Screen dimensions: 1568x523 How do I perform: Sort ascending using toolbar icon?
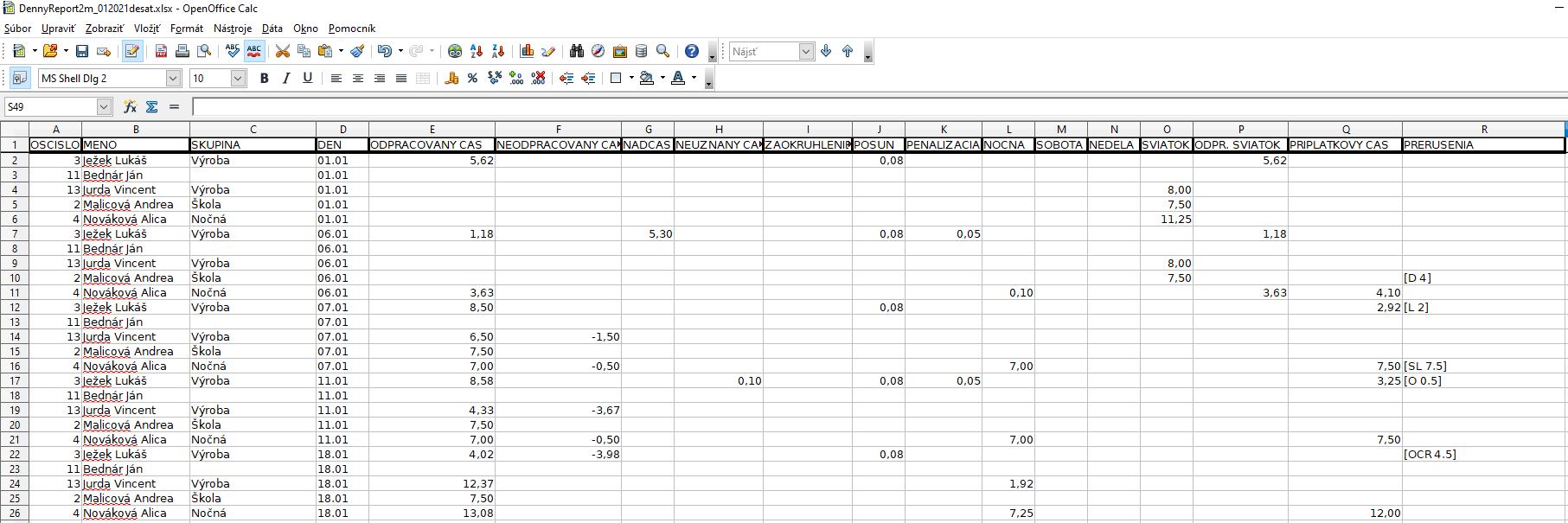(x=476, y=52)
